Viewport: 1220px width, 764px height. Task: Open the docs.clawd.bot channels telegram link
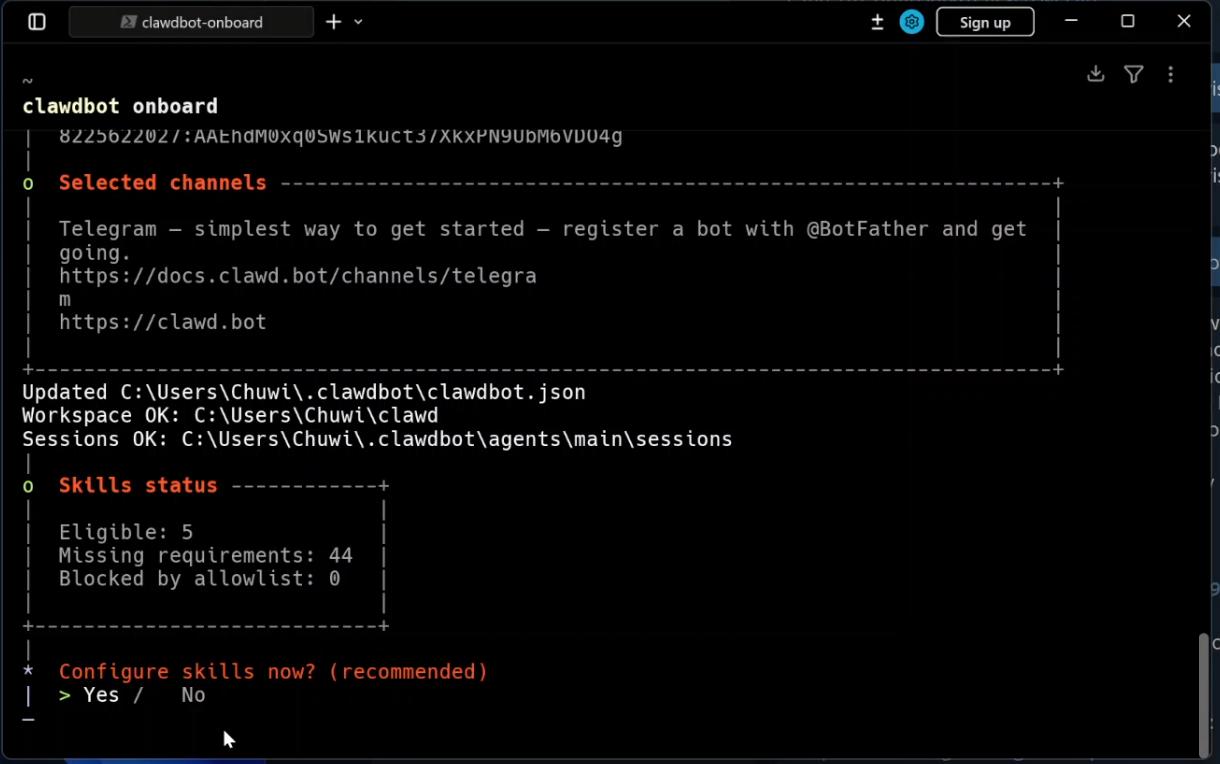297,276
